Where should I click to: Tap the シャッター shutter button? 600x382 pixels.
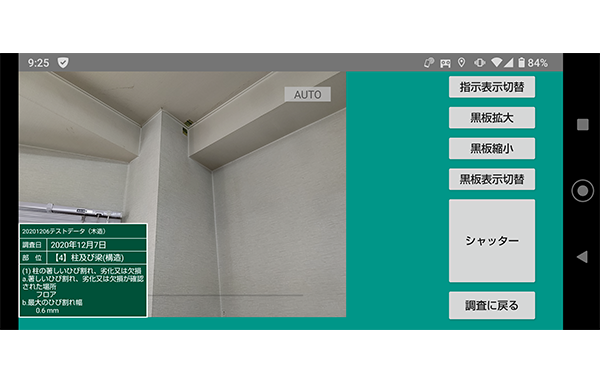[x=492, y=241]
